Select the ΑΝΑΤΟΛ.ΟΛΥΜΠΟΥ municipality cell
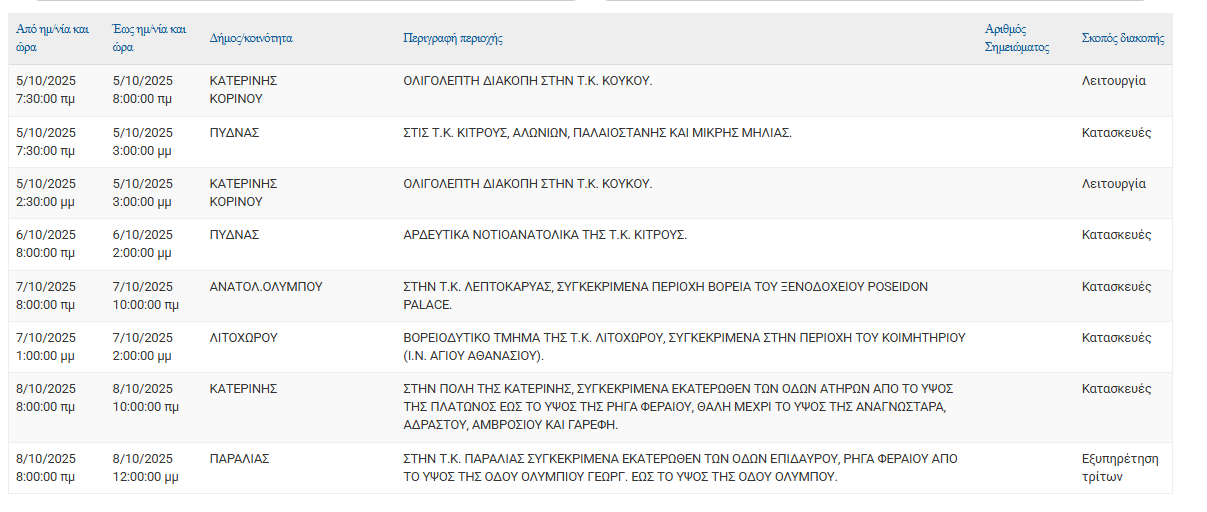The width and height of the screenshot is (1207, 512). point(266,287)
